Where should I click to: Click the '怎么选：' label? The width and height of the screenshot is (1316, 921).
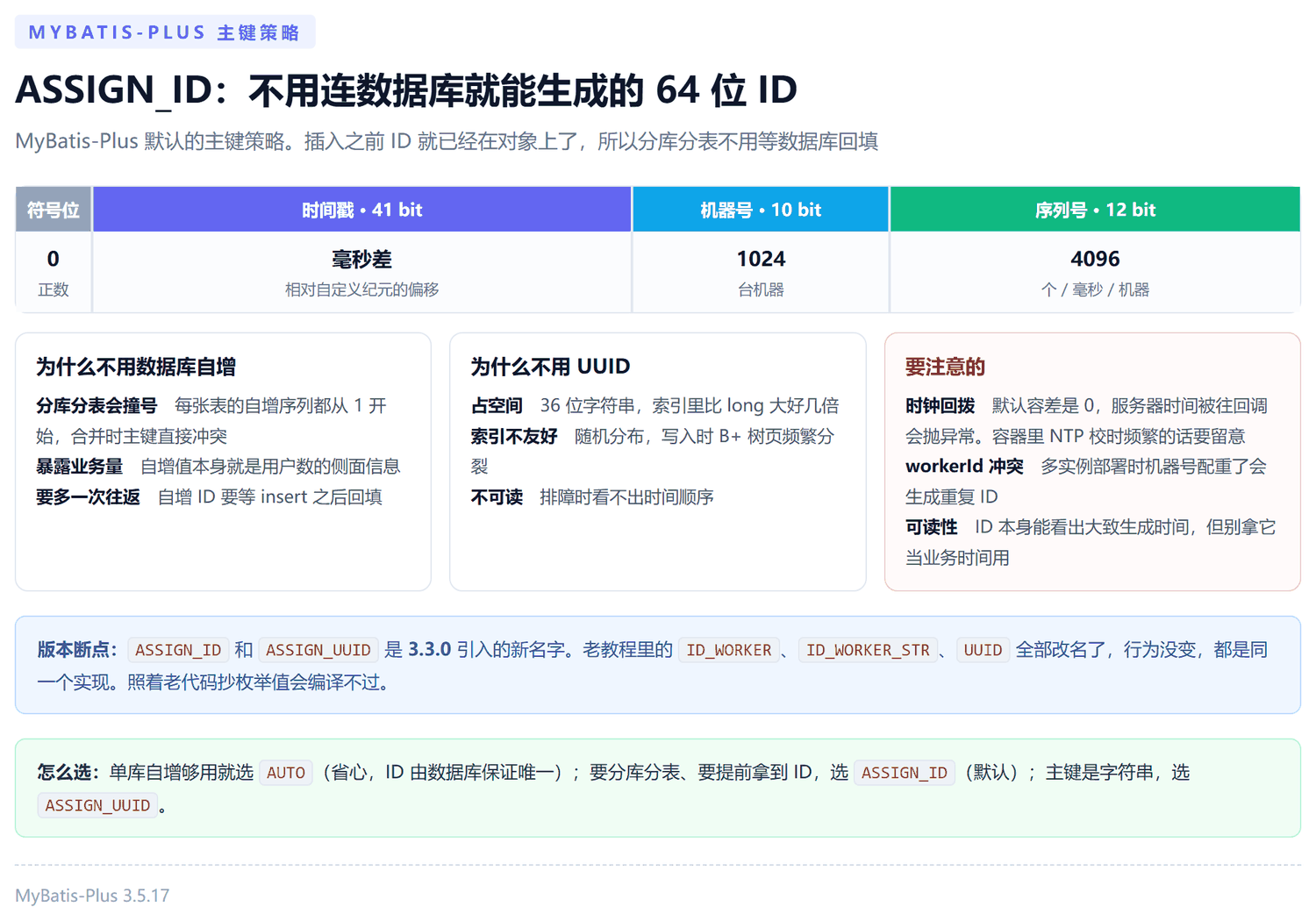click(68, 773)
